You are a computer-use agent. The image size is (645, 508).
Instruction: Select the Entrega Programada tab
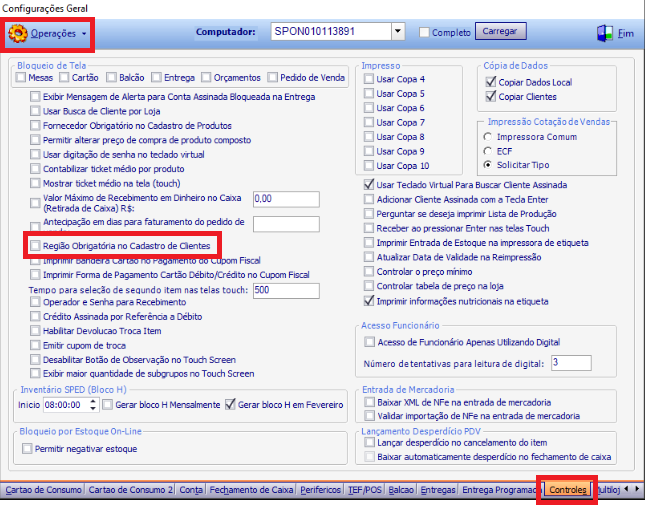tap(501, 489)
